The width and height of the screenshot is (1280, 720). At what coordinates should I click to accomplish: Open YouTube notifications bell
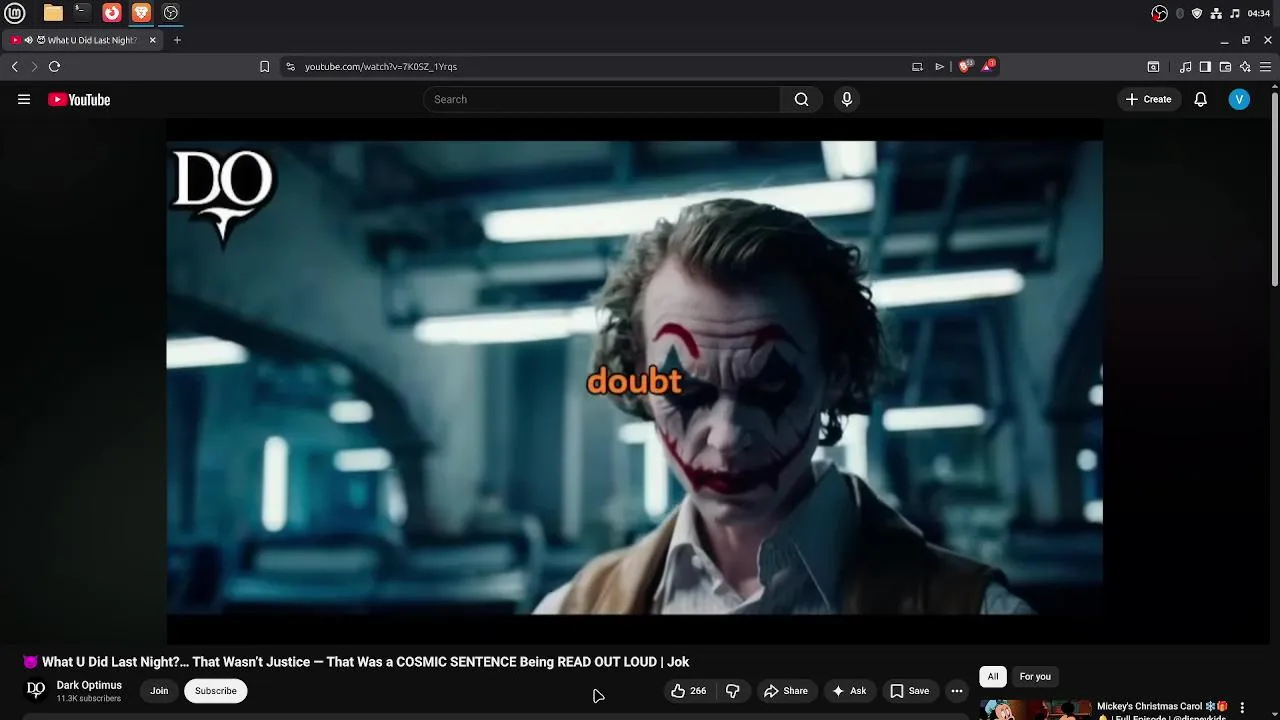coord(1201,99)
